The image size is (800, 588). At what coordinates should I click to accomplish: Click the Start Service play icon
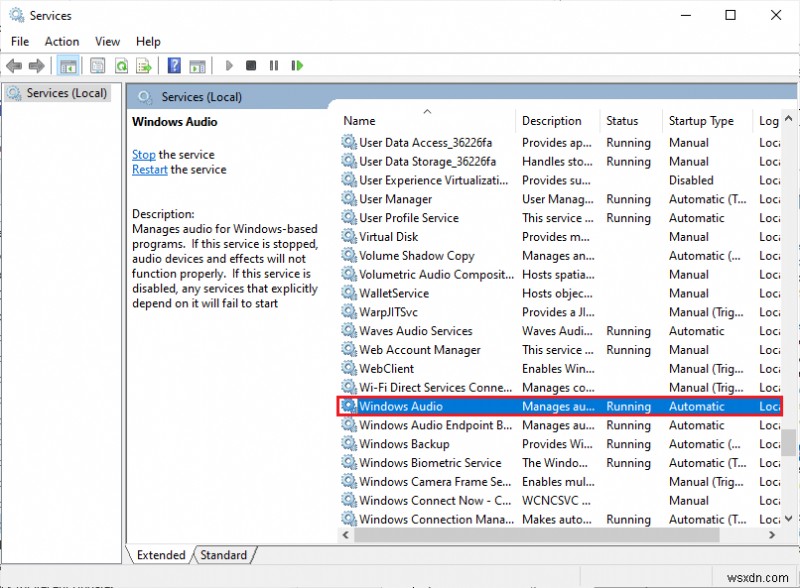click(x=229, y=66)
